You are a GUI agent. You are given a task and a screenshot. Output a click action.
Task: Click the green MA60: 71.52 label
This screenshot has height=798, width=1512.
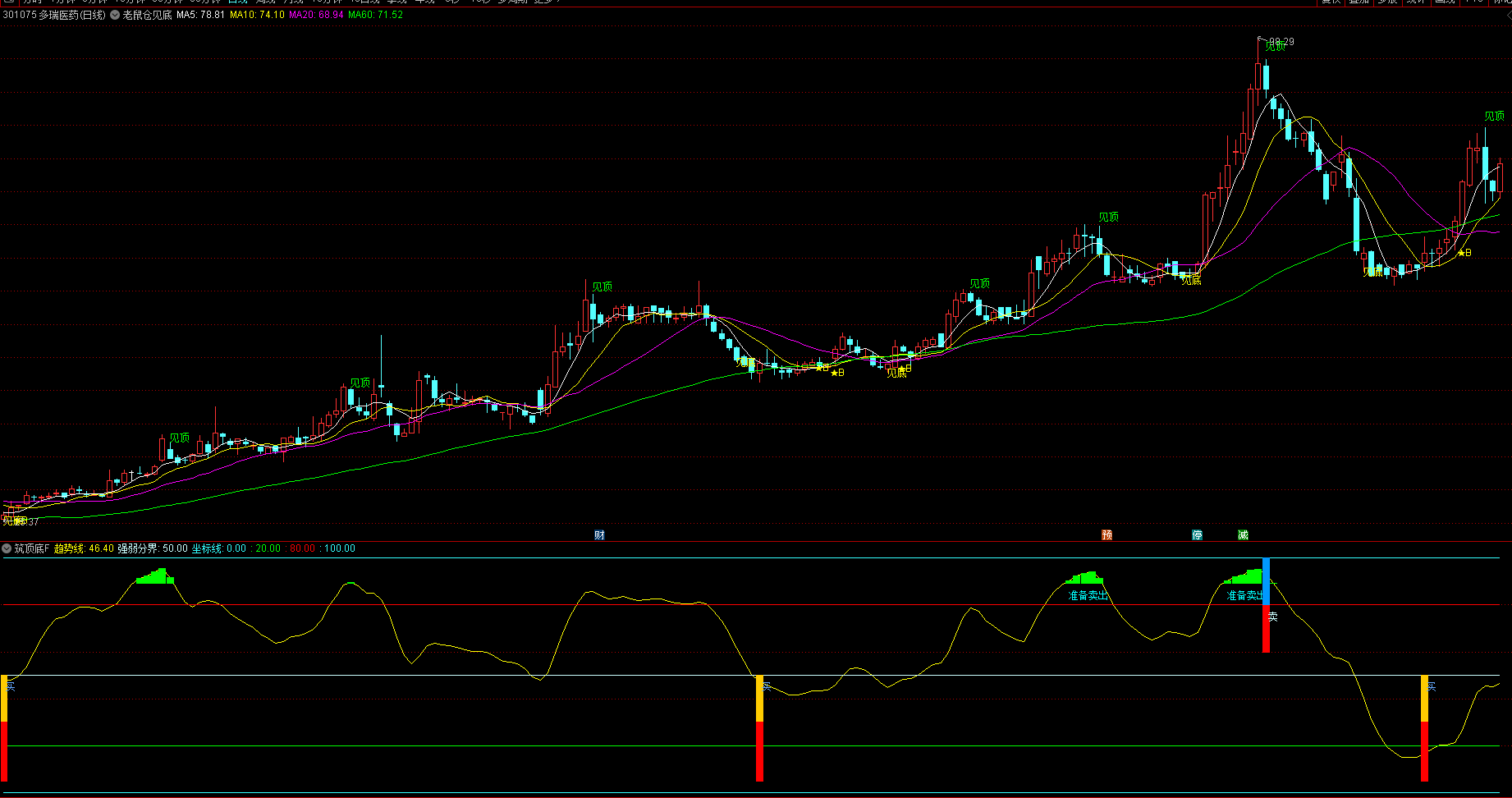coord(375,15)
